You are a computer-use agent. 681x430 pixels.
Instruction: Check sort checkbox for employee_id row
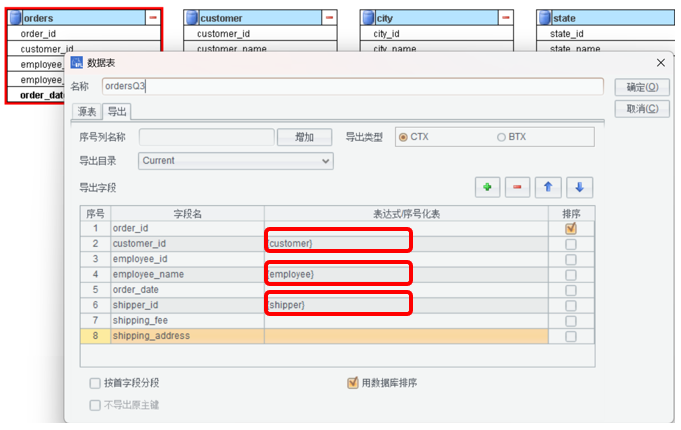tap(571, 259)
